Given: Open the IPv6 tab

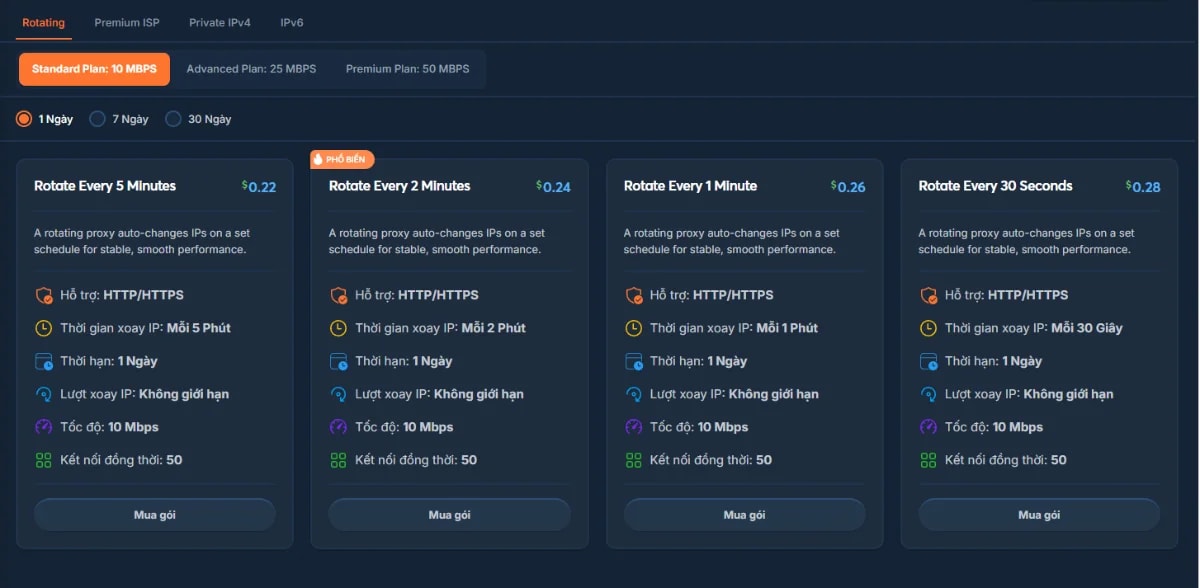Looking at the screenshot, I should (291, 21).
